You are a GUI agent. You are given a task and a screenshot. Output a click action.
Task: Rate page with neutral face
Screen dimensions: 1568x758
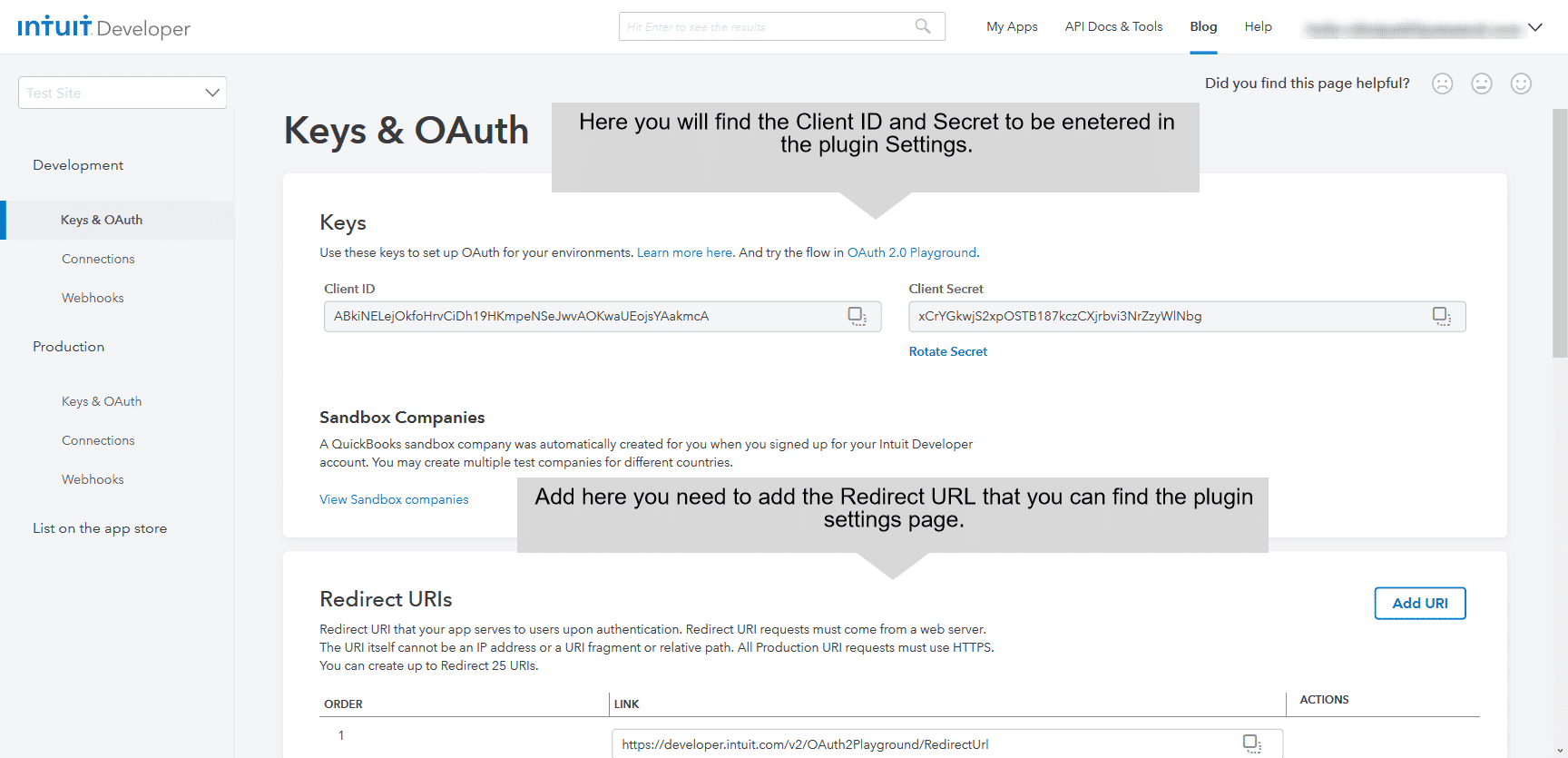coord(1482,84)
